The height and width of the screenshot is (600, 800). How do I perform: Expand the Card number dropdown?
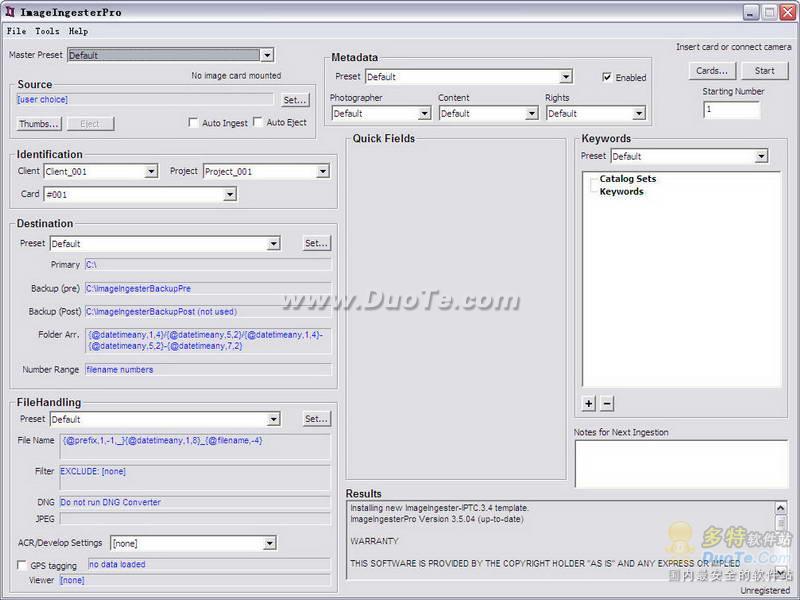click(230, 194)
